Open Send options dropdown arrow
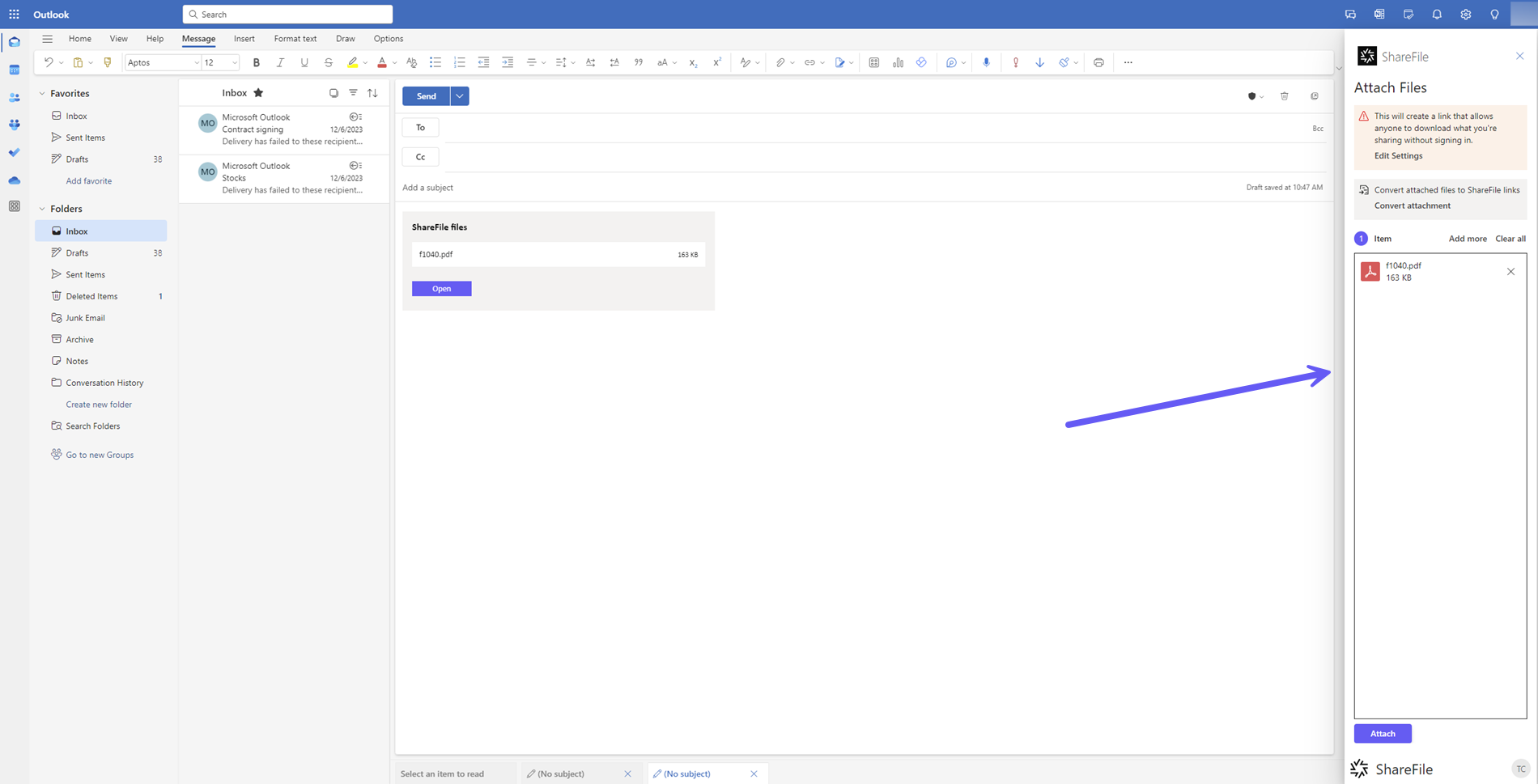Viewport: 1538px width, 784px height. pos(460,96)
